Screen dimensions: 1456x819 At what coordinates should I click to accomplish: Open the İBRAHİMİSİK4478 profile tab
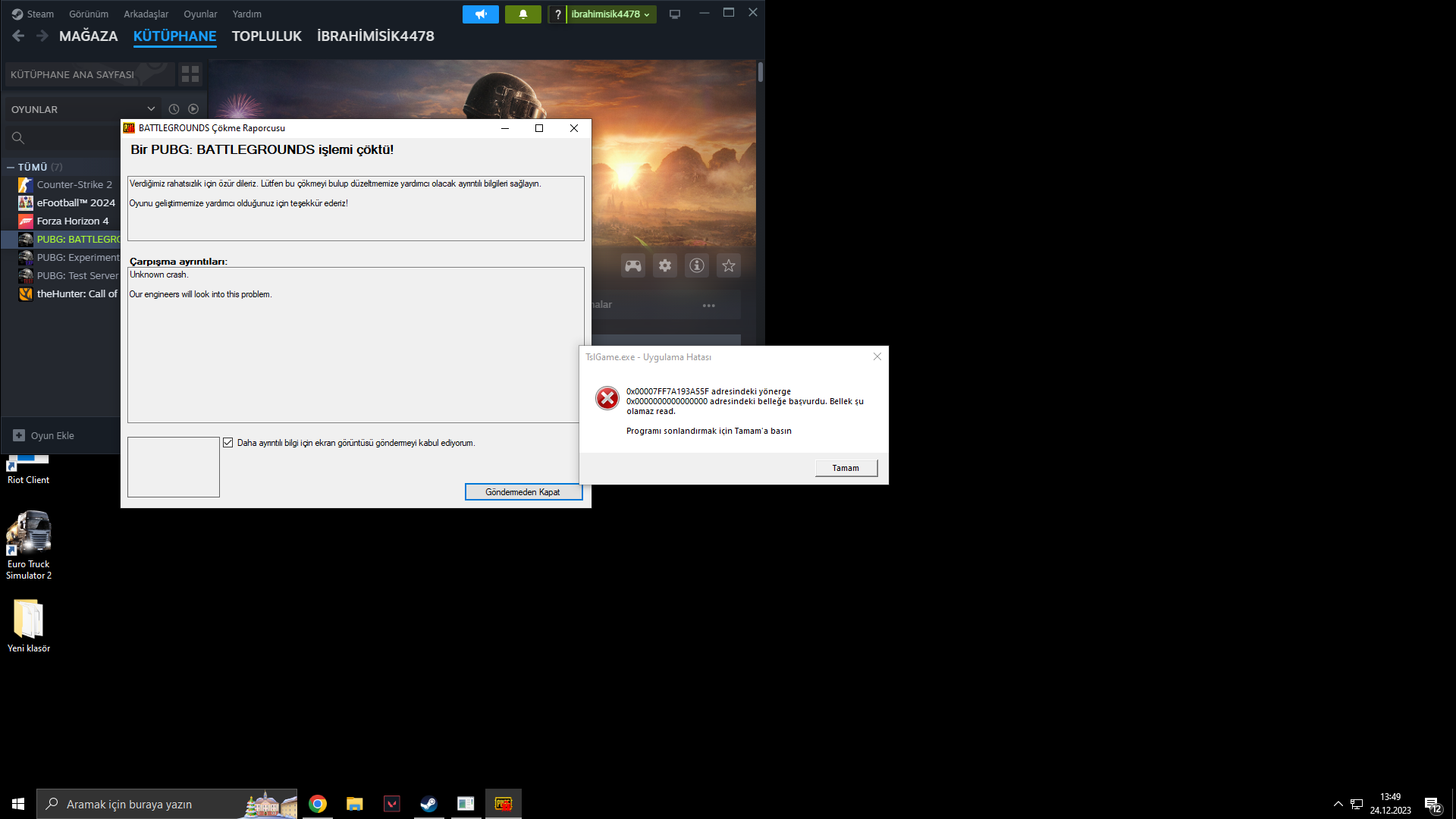pos(376,36)
